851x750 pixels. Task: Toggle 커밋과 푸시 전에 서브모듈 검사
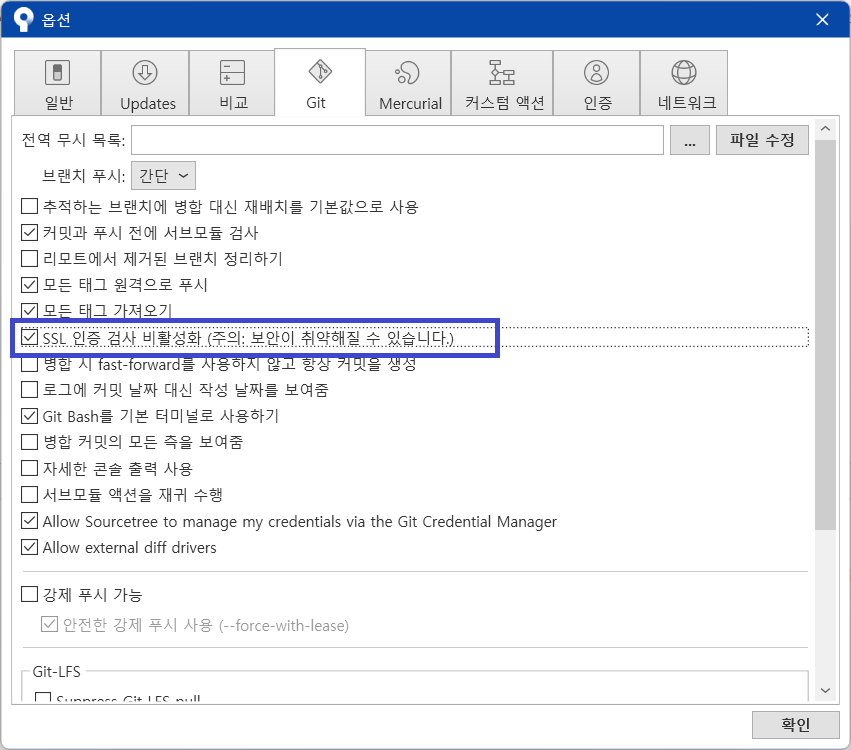pyautogui.click(x=29, y=232)
